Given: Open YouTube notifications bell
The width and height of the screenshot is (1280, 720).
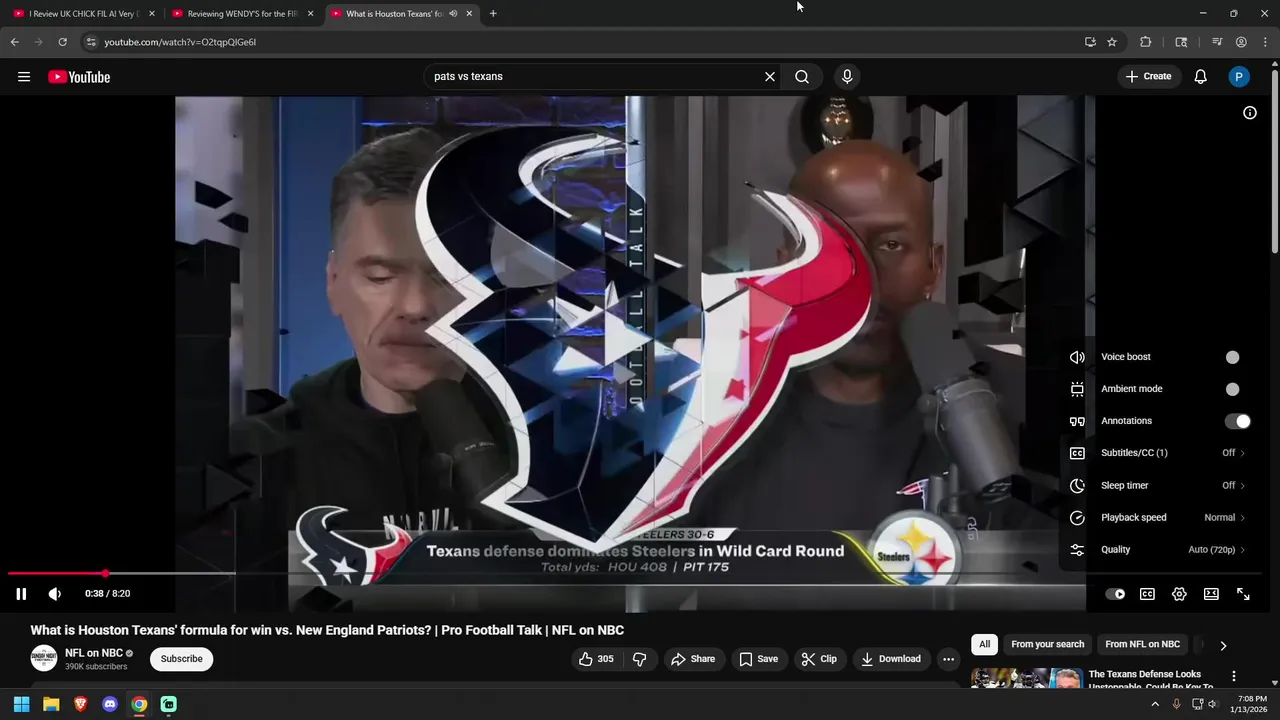Looking at the screenshot, I should coord(1201,76).
